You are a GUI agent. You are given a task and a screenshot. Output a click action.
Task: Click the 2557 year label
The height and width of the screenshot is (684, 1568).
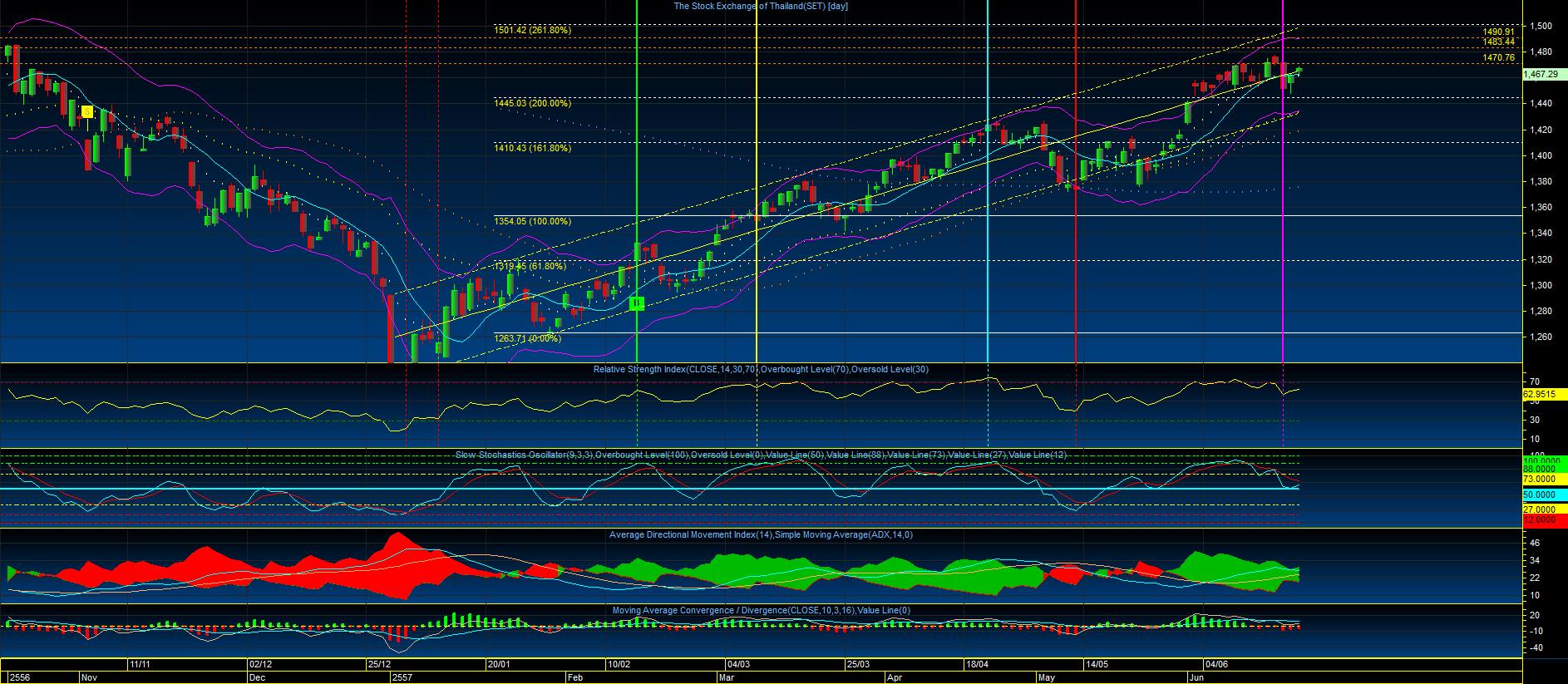402,677
